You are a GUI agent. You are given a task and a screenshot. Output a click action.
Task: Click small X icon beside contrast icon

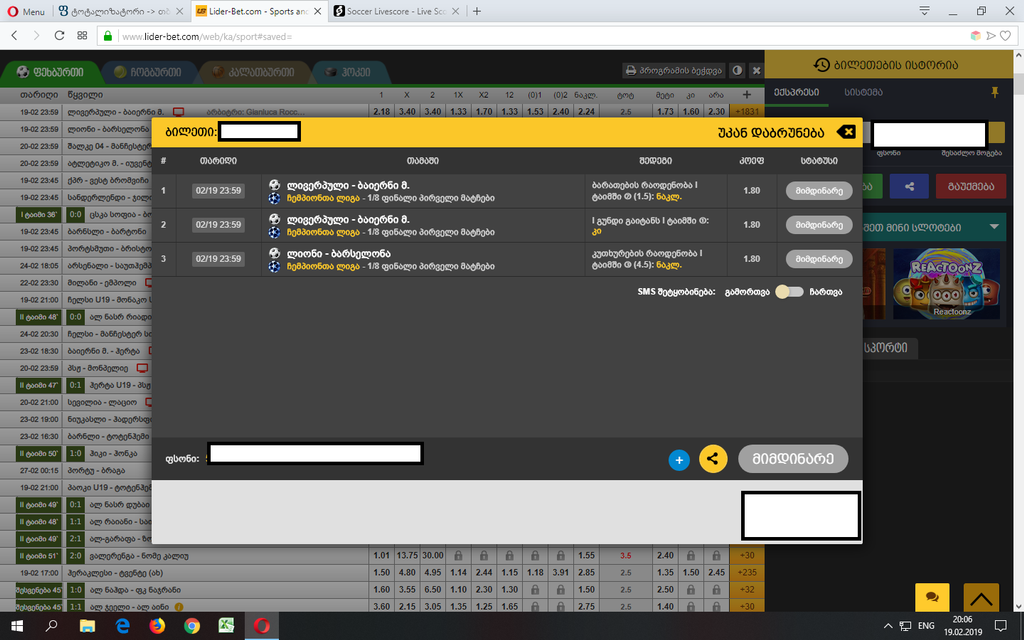tap(756, 71)
